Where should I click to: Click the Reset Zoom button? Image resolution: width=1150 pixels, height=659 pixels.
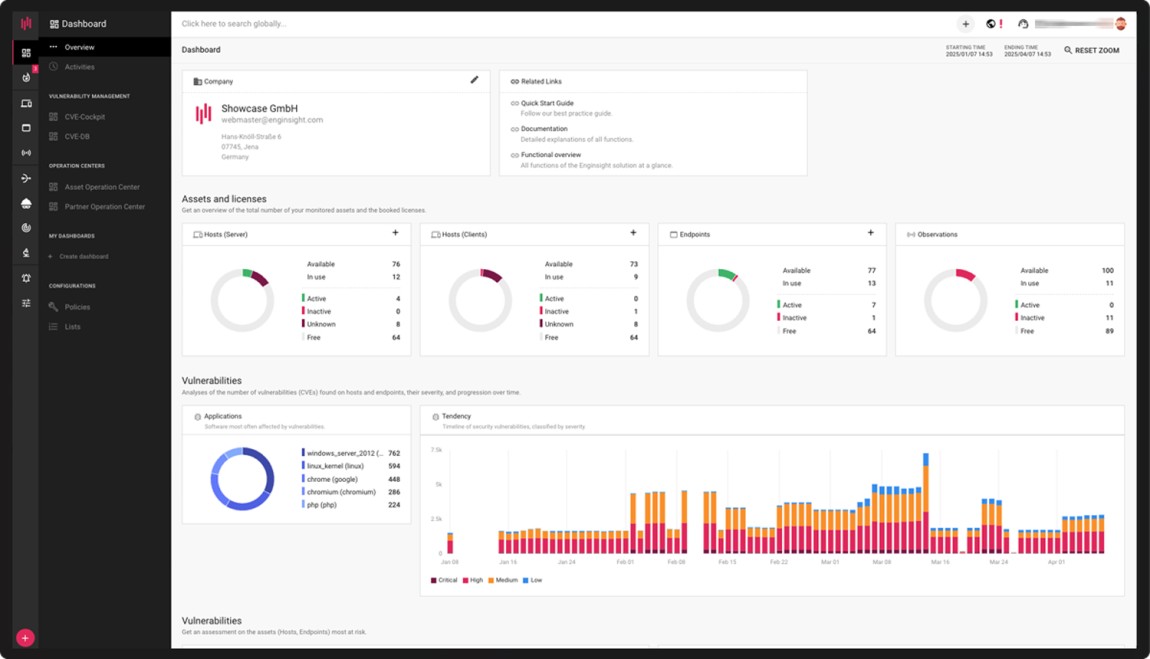tap(1092, 50)
